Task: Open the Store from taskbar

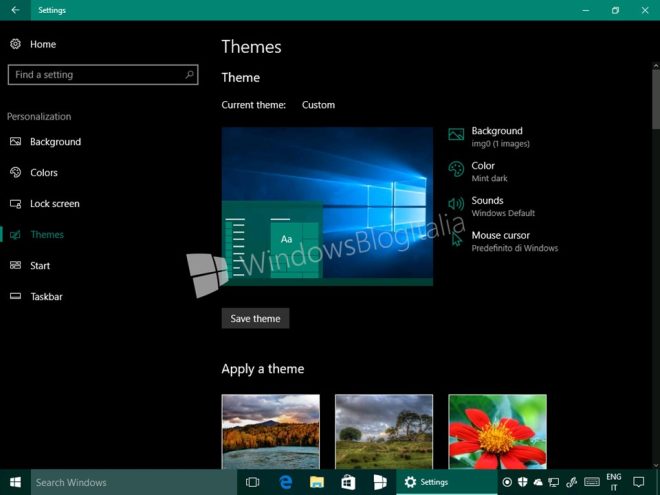Action: click(x=348, y=482)
